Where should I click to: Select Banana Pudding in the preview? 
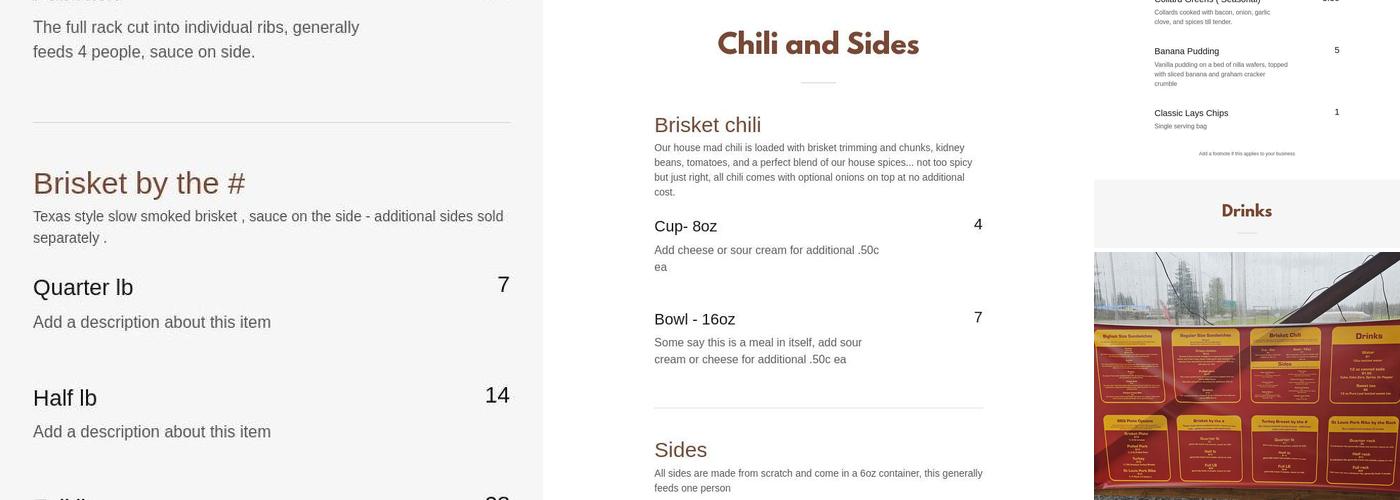pyautogui.click(x=1186, y=51)
